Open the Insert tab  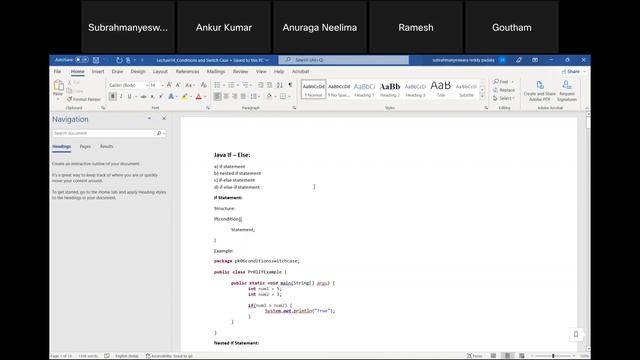[x=98, y=71]
